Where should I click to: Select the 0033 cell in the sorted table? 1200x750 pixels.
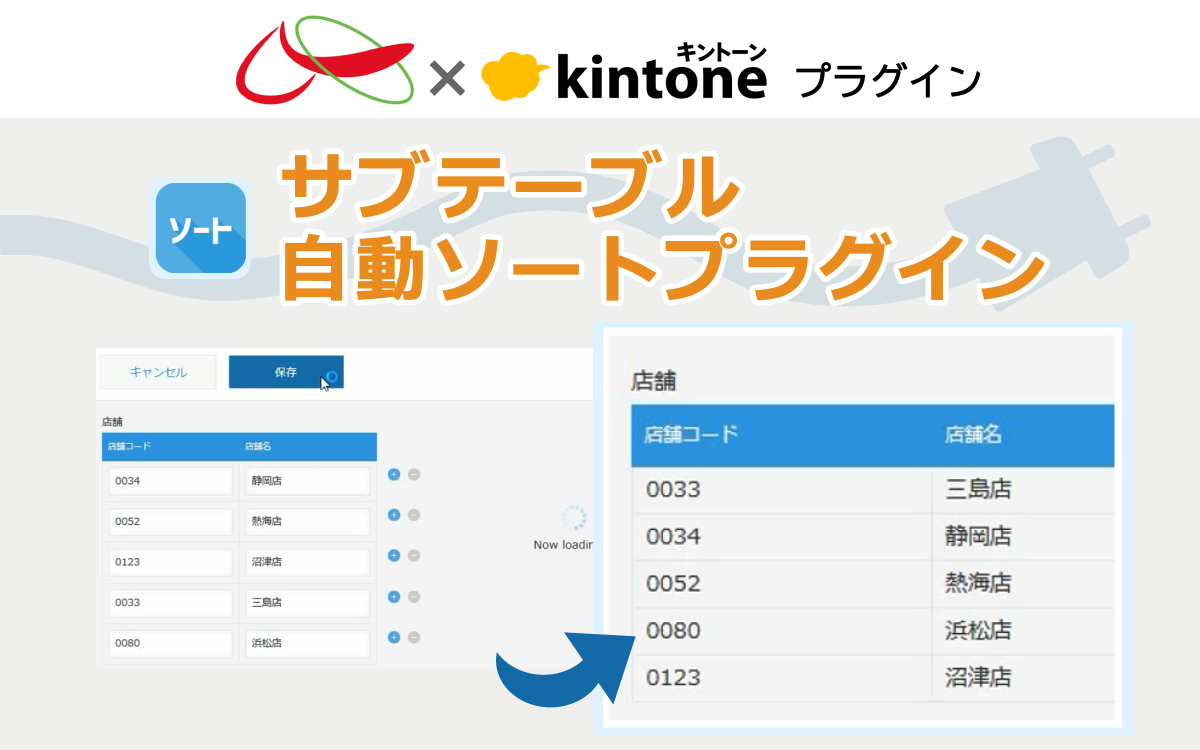pyautogui.click(x=782, y=490)
